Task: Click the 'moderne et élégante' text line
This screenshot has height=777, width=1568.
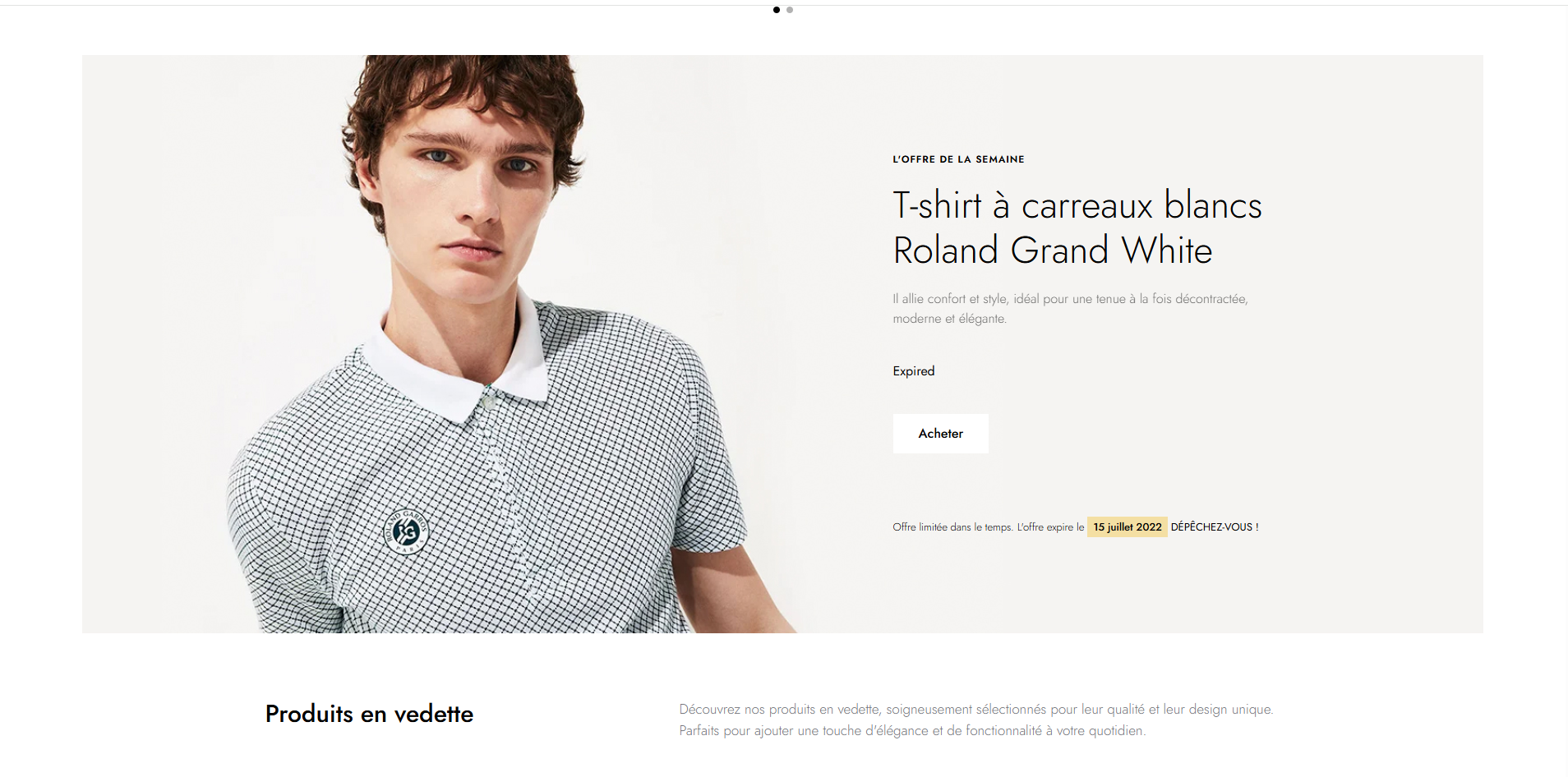Action: [x=949, y=319]
